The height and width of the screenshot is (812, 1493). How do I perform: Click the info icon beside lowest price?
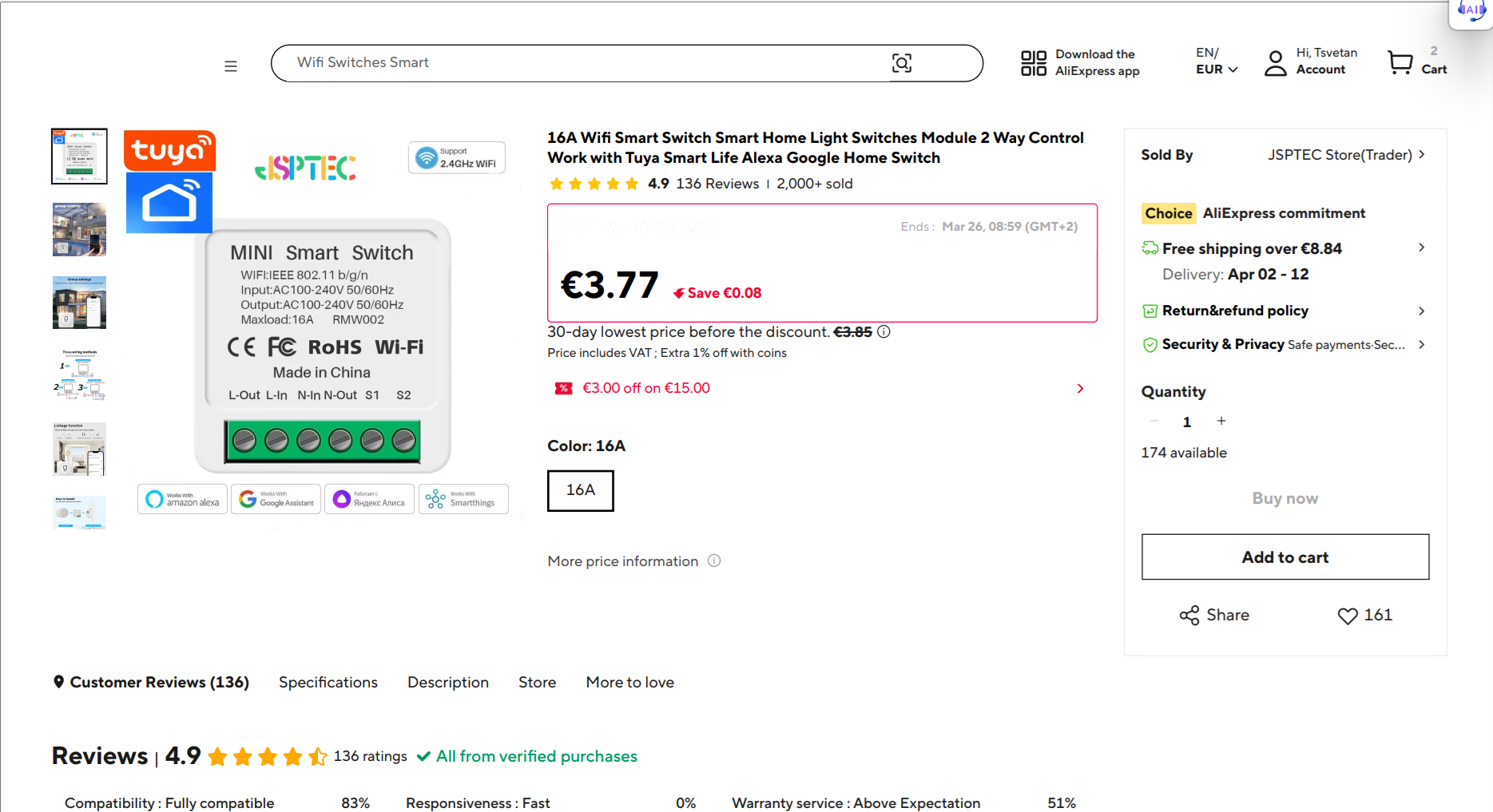(x=883, y=332)
